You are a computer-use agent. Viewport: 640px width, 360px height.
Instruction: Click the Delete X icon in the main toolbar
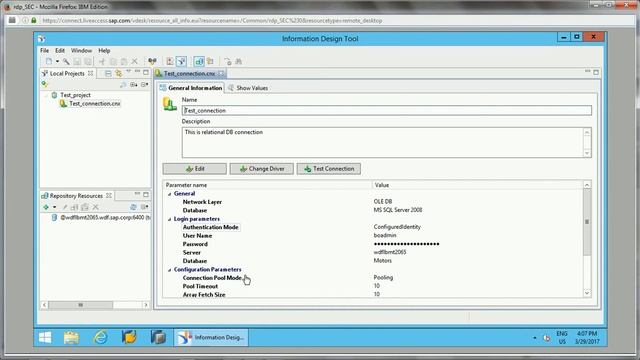(134, 62)
